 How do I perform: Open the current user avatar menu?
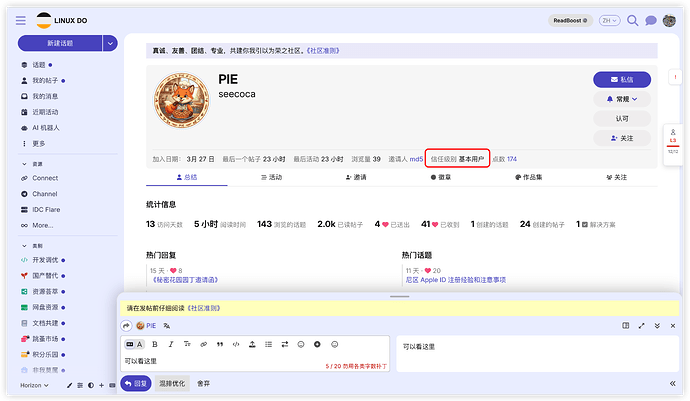(669, 20)
